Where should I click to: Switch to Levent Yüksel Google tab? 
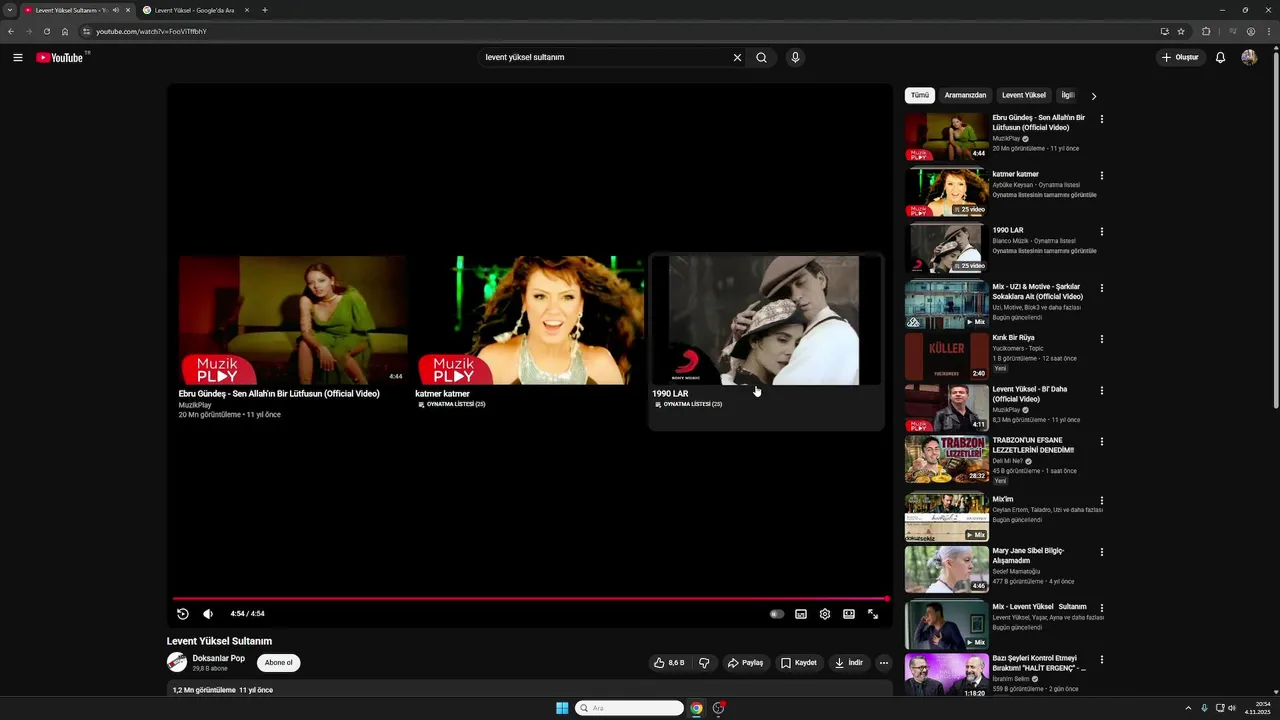click(195, 10)
